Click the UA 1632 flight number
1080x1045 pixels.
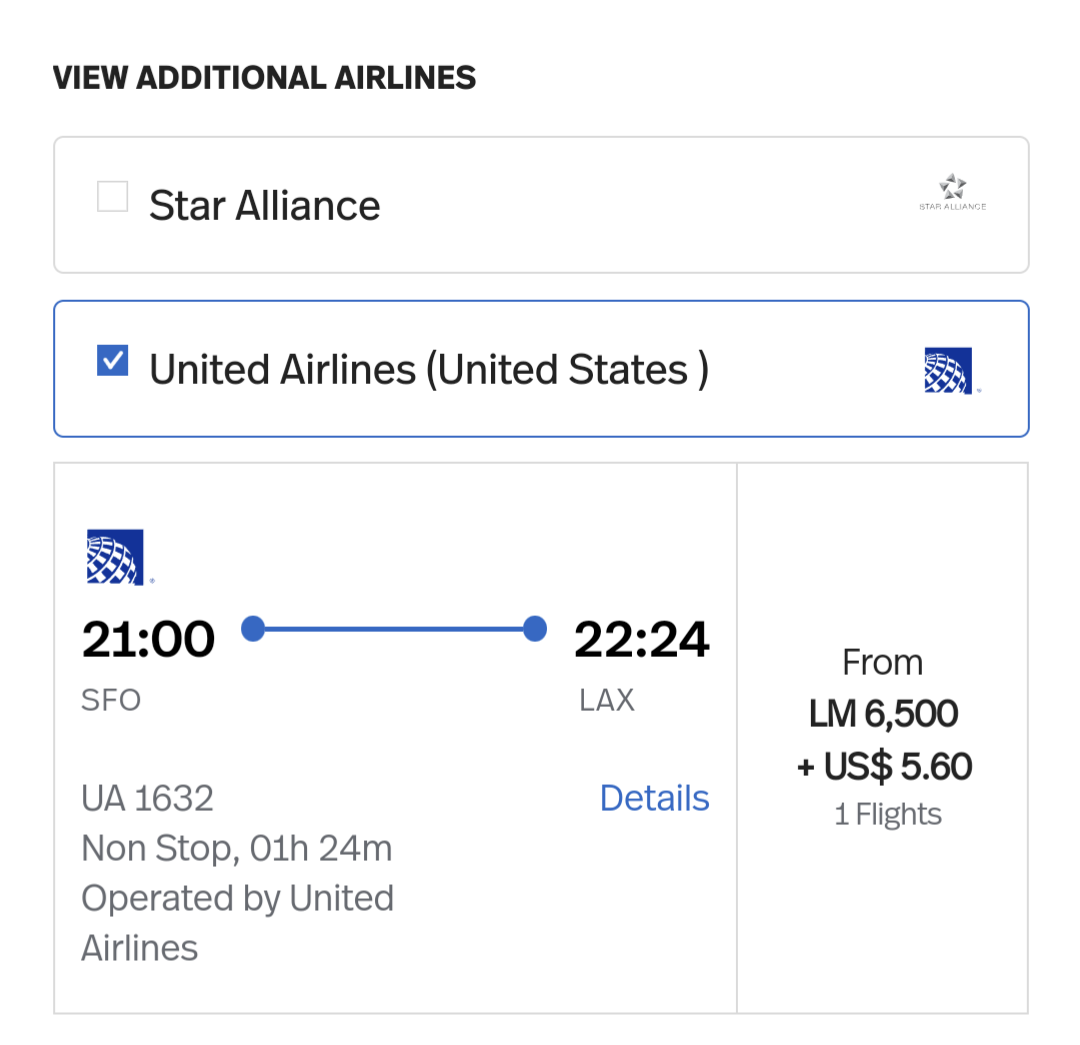147,798
